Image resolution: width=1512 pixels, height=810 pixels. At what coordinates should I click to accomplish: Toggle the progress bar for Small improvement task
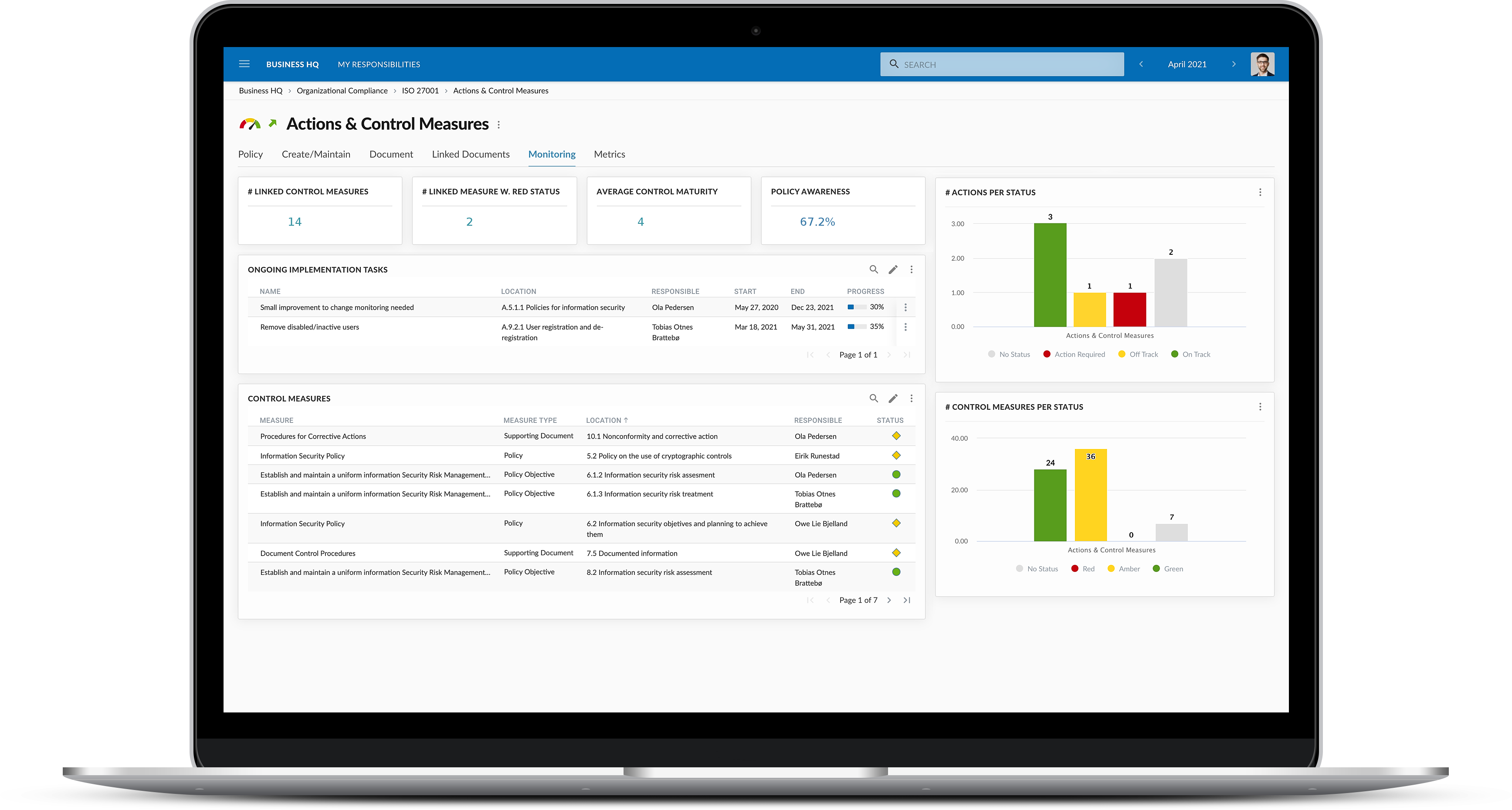856,307
